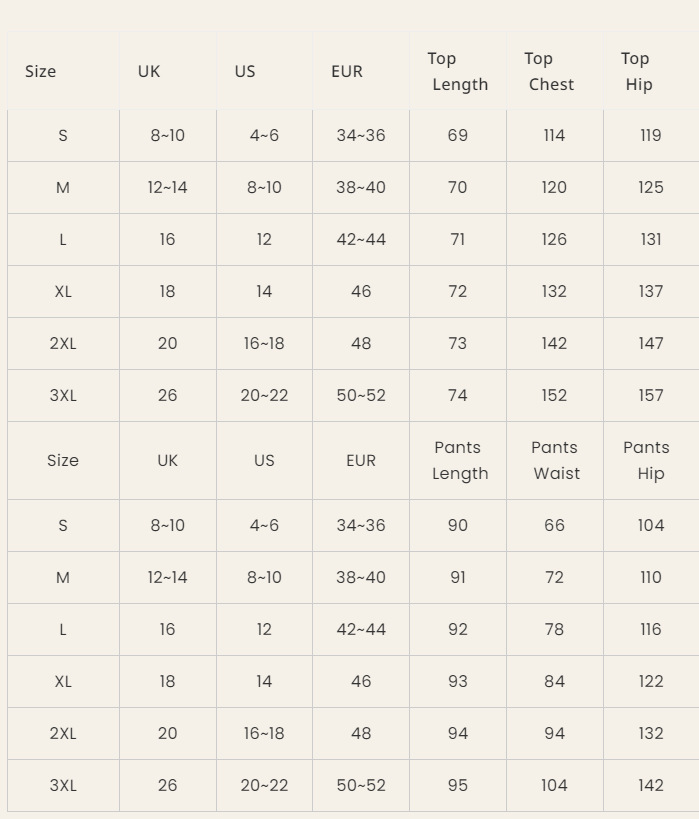Select the top length value 69

click(x=458, y=135)
